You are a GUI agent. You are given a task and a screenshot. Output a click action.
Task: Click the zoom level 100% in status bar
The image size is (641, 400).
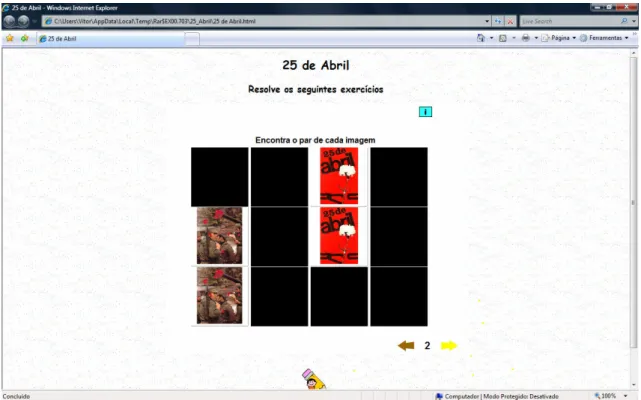click(x=606, y=396)
